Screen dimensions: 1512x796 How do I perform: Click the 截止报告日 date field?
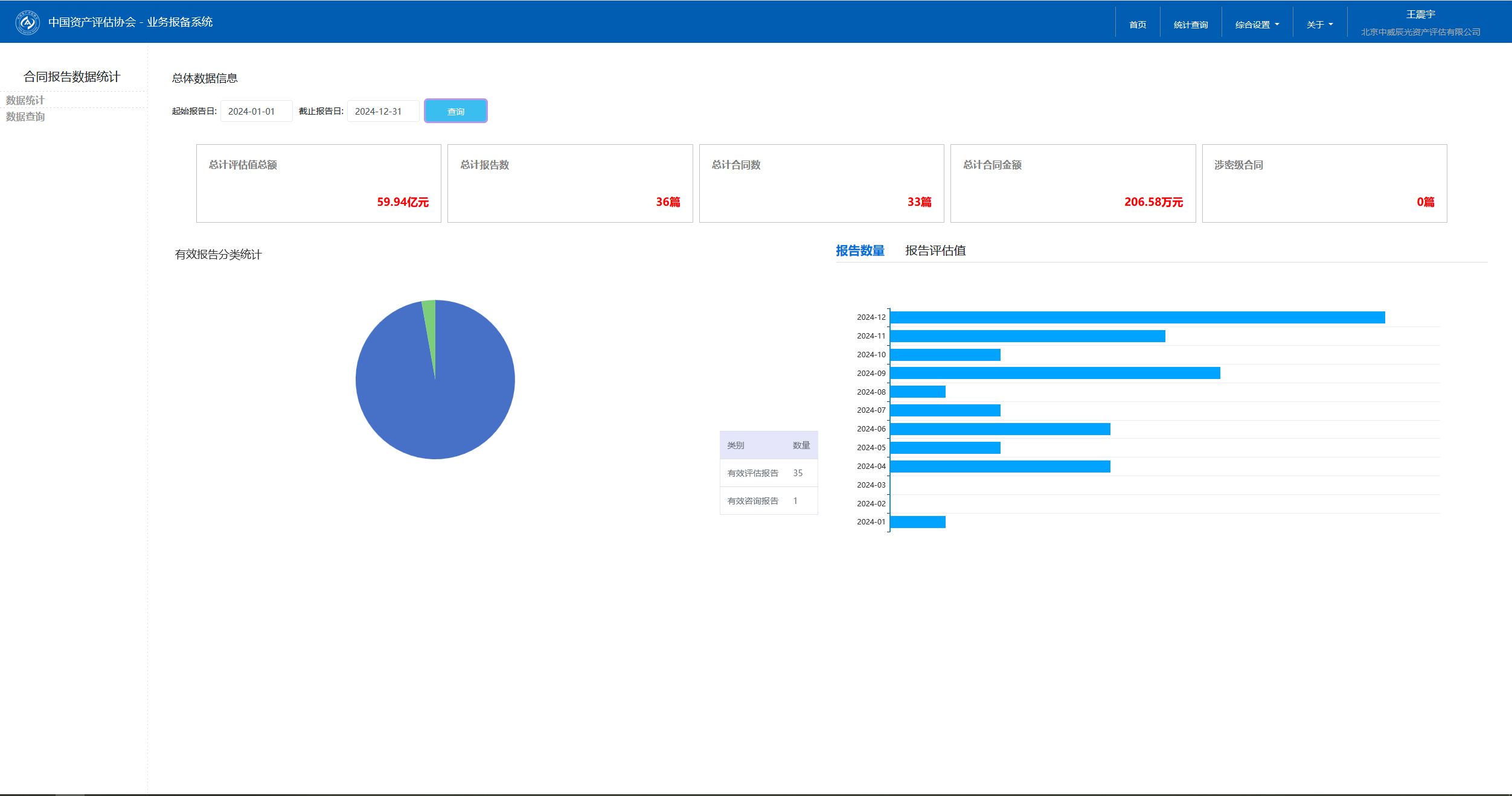pyautogui.click(x=383, y=112)
